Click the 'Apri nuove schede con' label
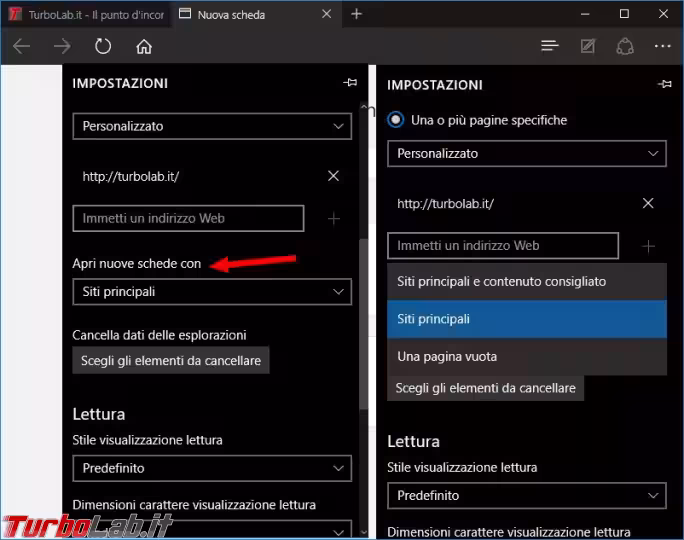The width and height of the screenshot is (684, 540). [x=137, y=263]
